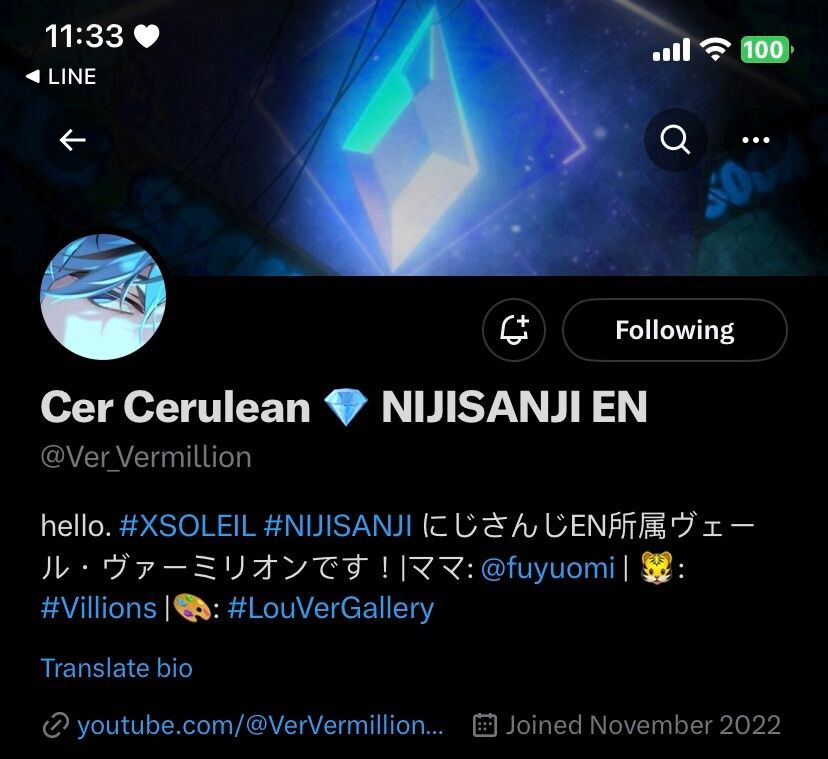Visit the @fuyuomi mention
Screen dimensions: 828x759
point(548,568)
